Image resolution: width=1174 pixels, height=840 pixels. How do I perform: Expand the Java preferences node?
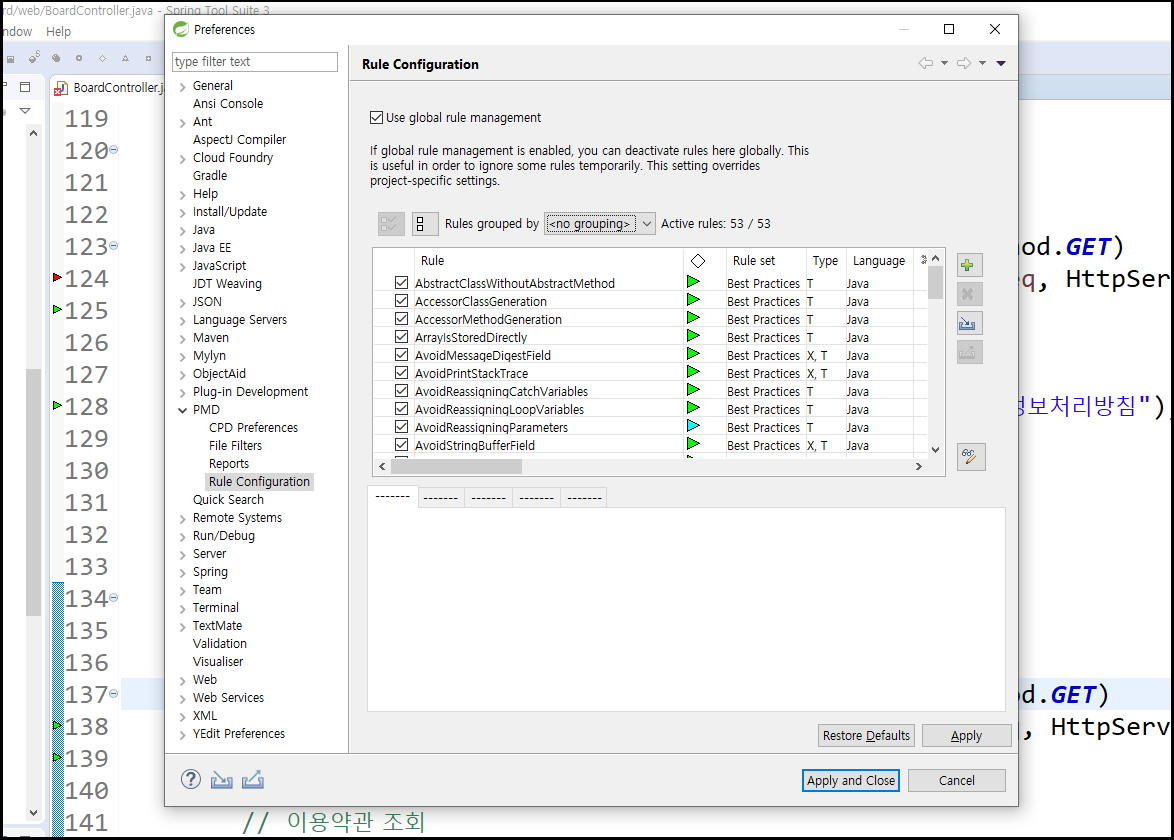coord(183,231)
